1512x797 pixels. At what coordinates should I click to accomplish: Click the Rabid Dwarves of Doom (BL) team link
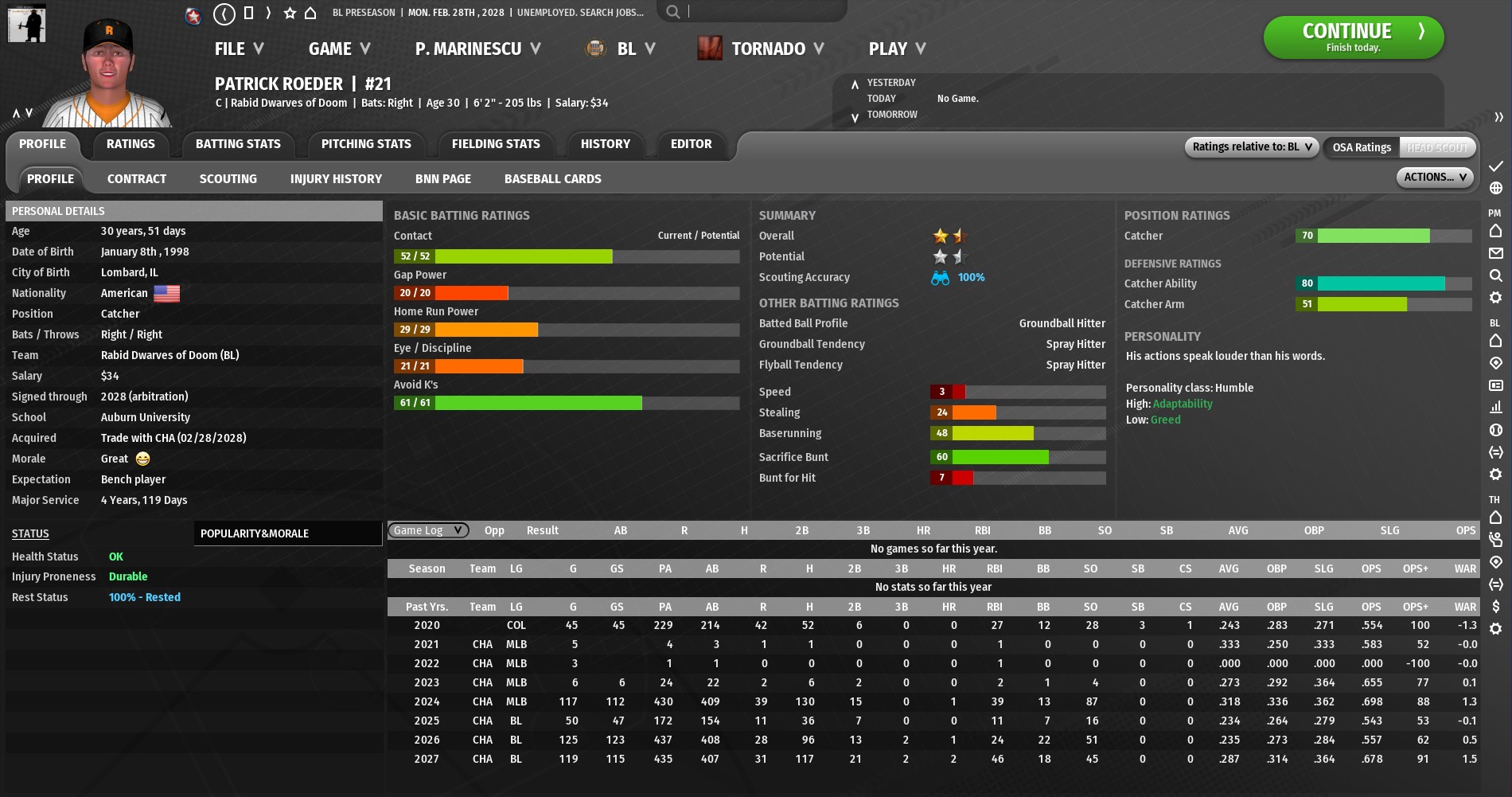click(170, 355)
